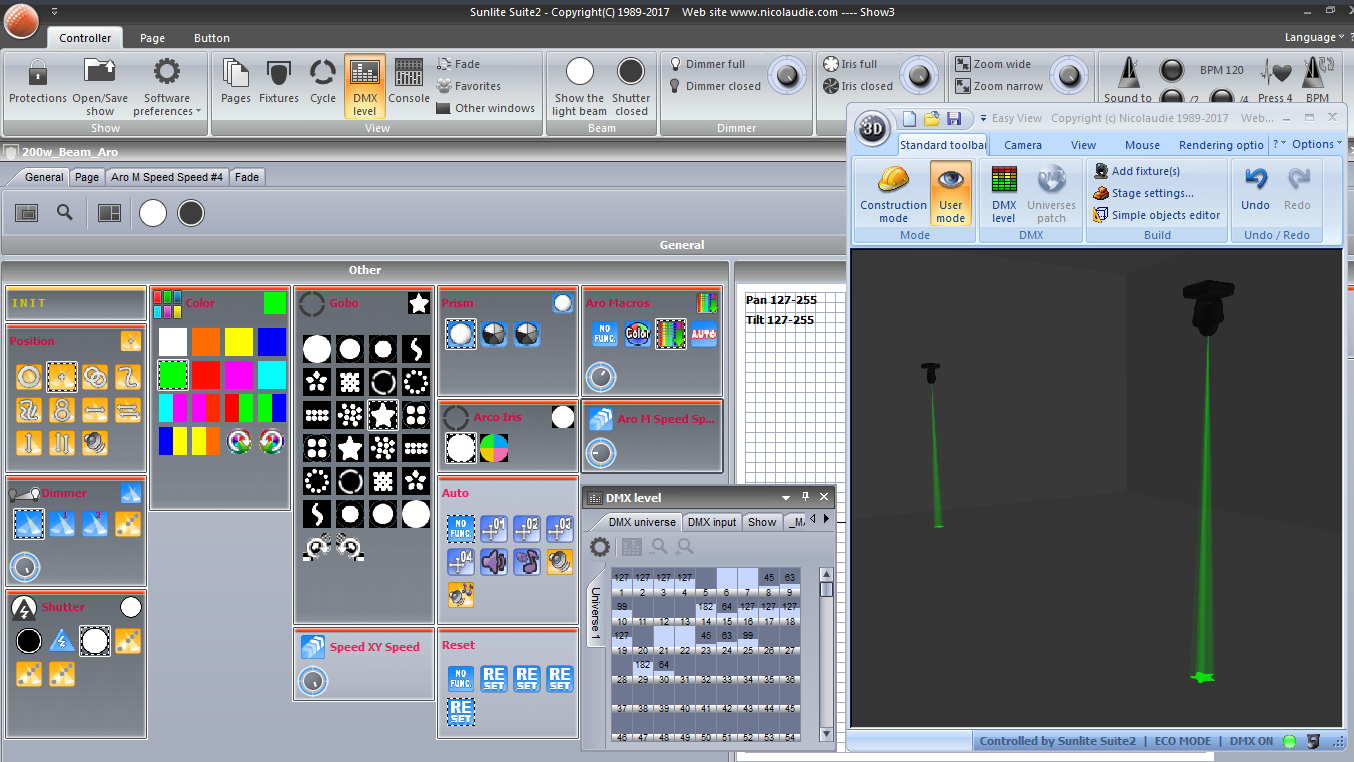Viewport: 1354px width, 762px height.
Task: Click the Dimmer full button
Action: (707, 64)
